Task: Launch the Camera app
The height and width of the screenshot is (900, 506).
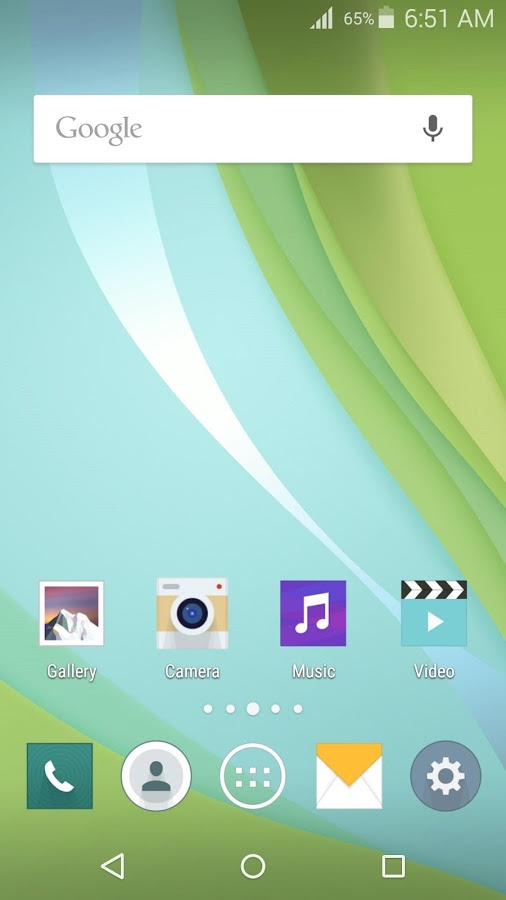Action: tap(192, 614)
